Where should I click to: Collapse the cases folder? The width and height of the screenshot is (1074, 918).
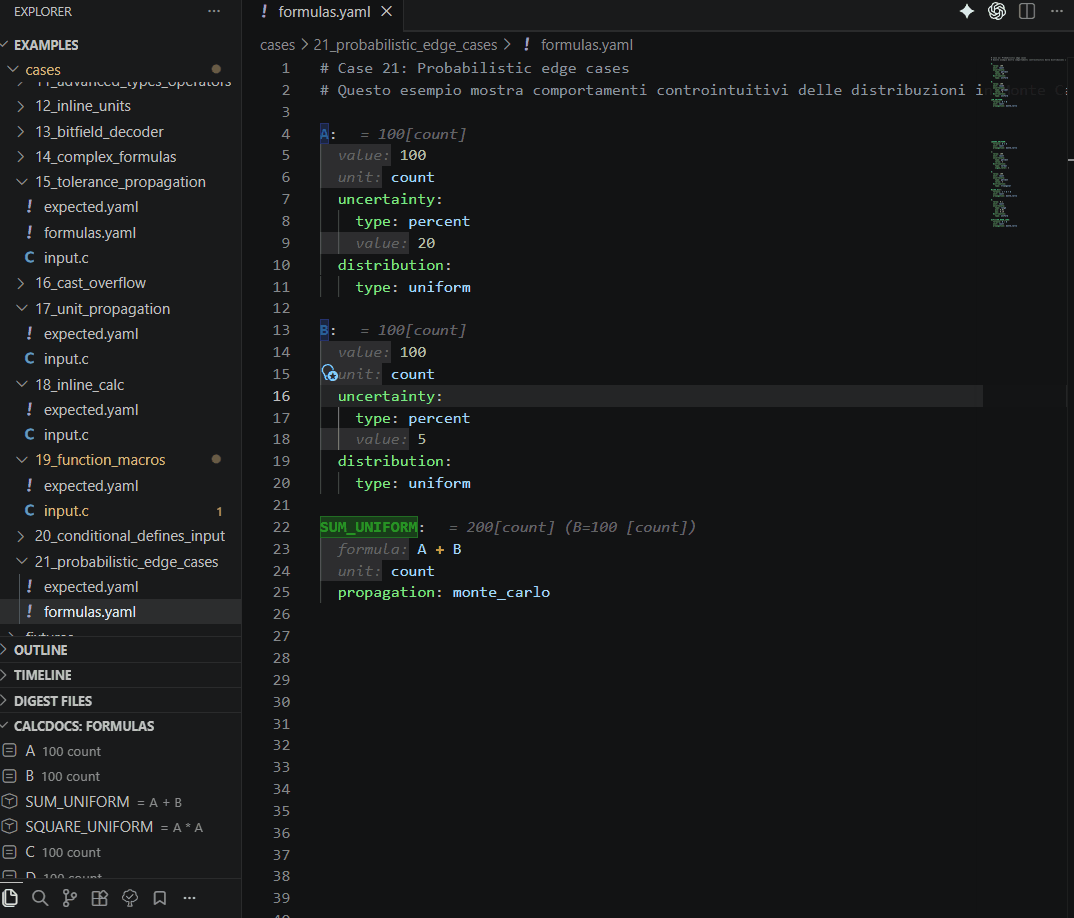tap(12, 69)
